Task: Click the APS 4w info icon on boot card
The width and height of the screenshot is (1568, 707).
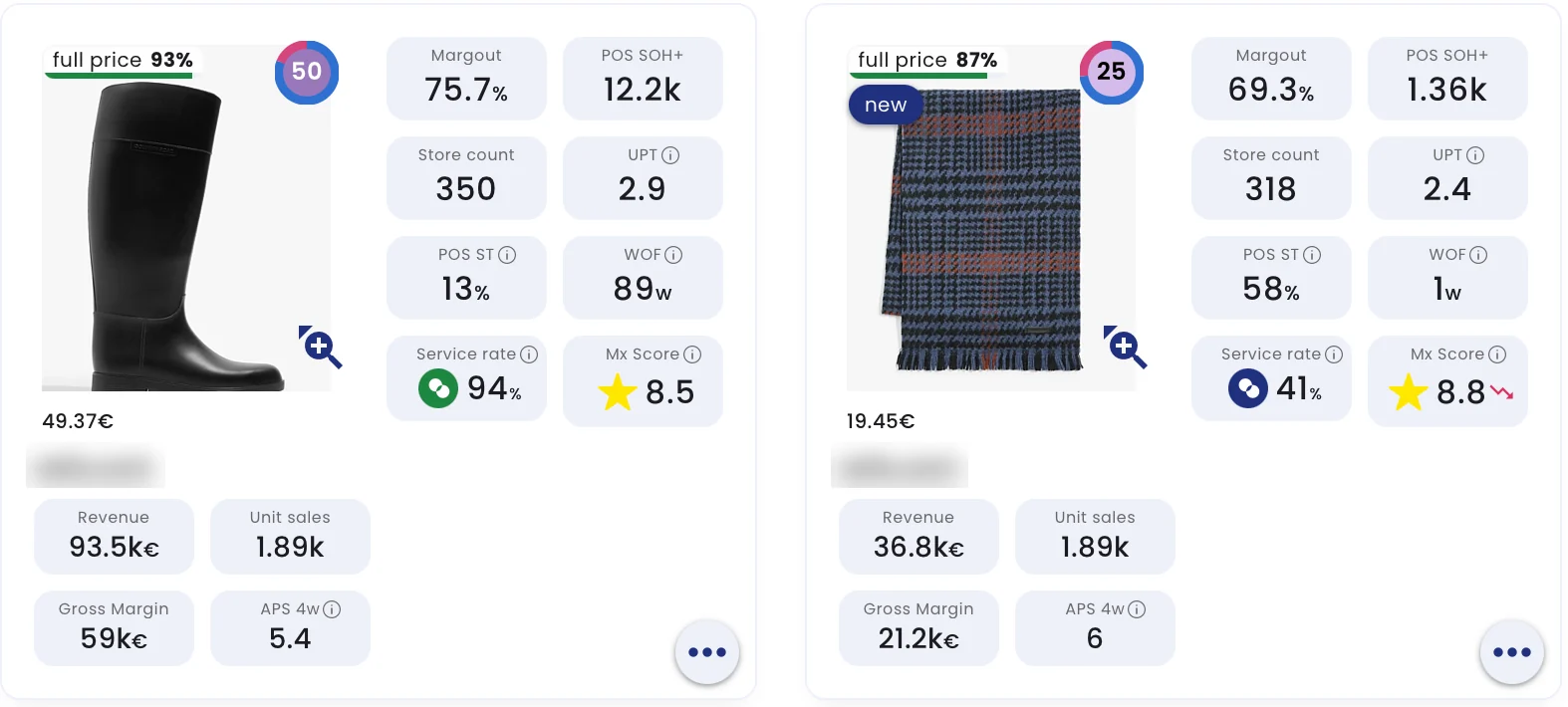Action: click(332, 609)
